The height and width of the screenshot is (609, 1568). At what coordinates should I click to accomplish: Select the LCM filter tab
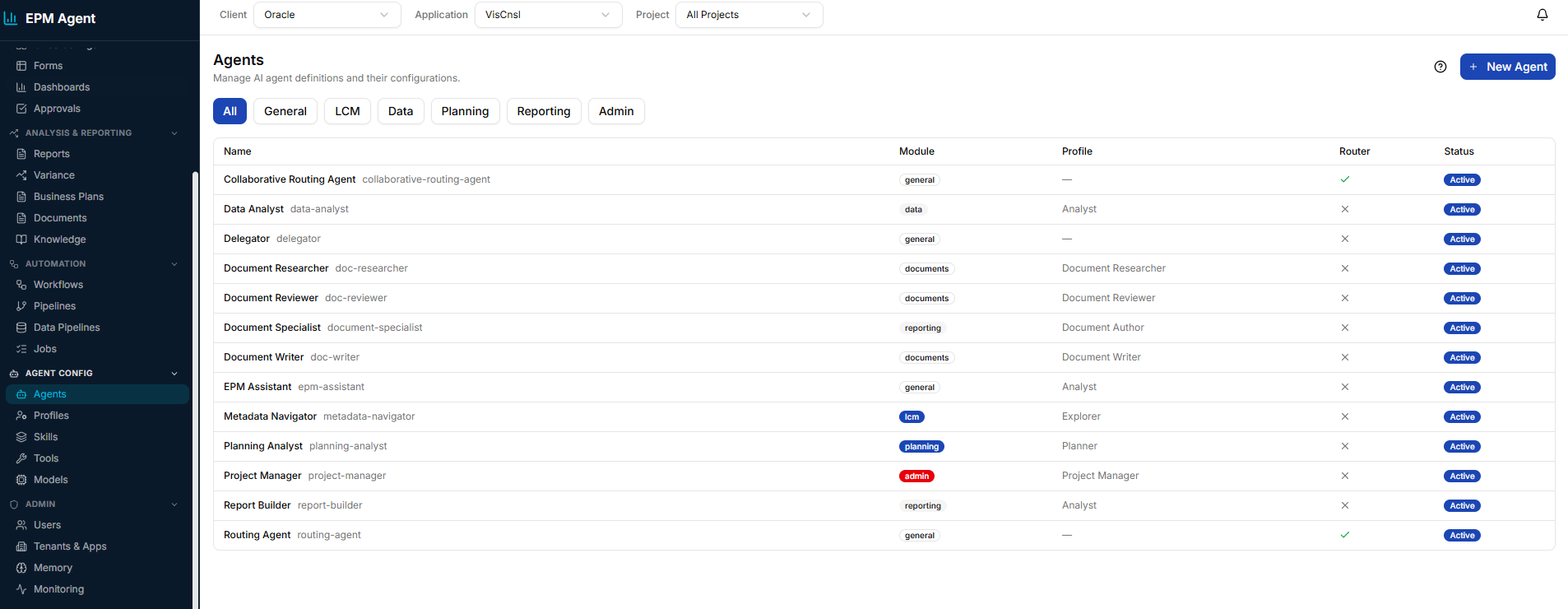pos(347,111)
